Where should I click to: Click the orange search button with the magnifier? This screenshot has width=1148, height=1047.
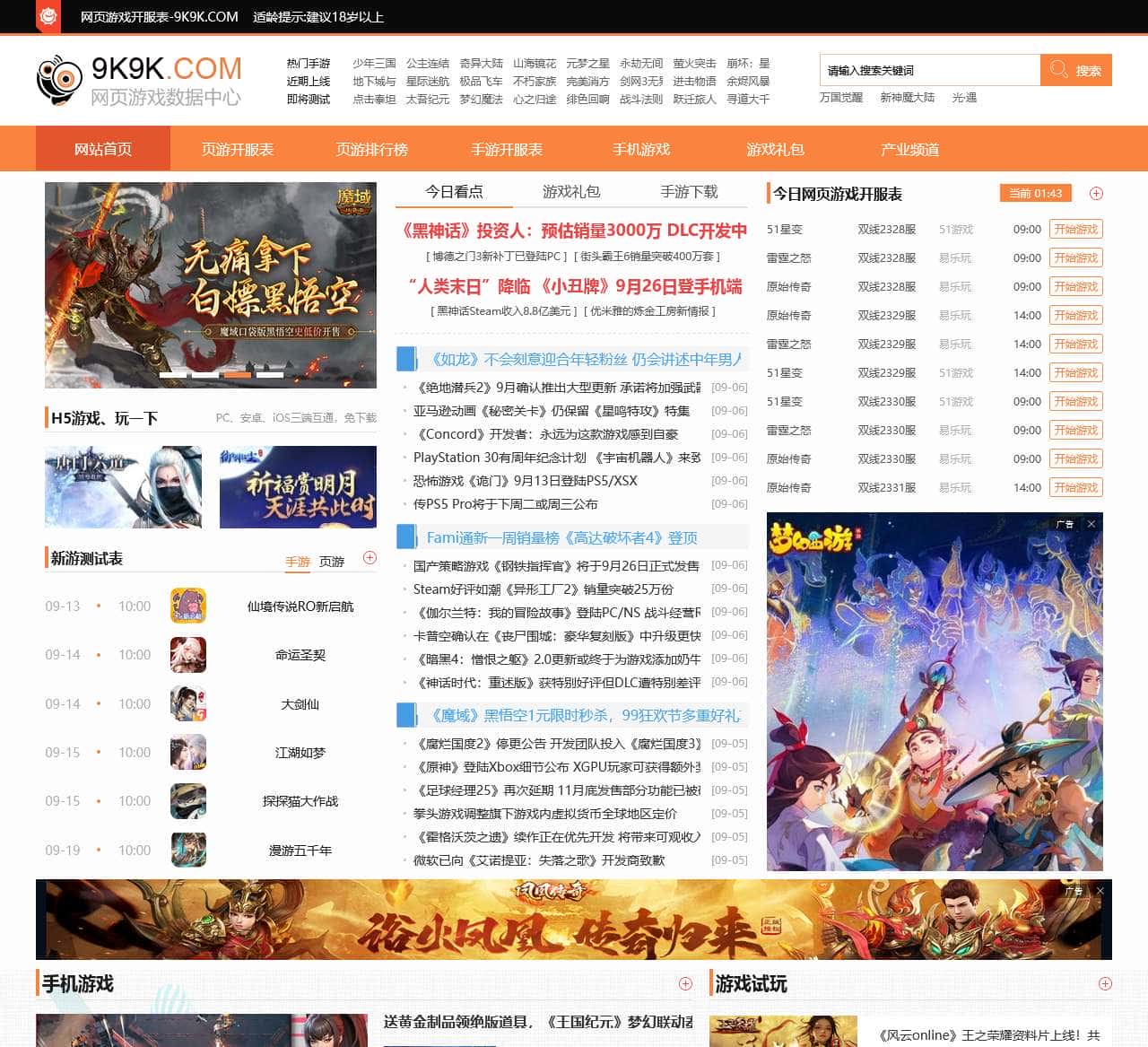[x=1076, y=70]
